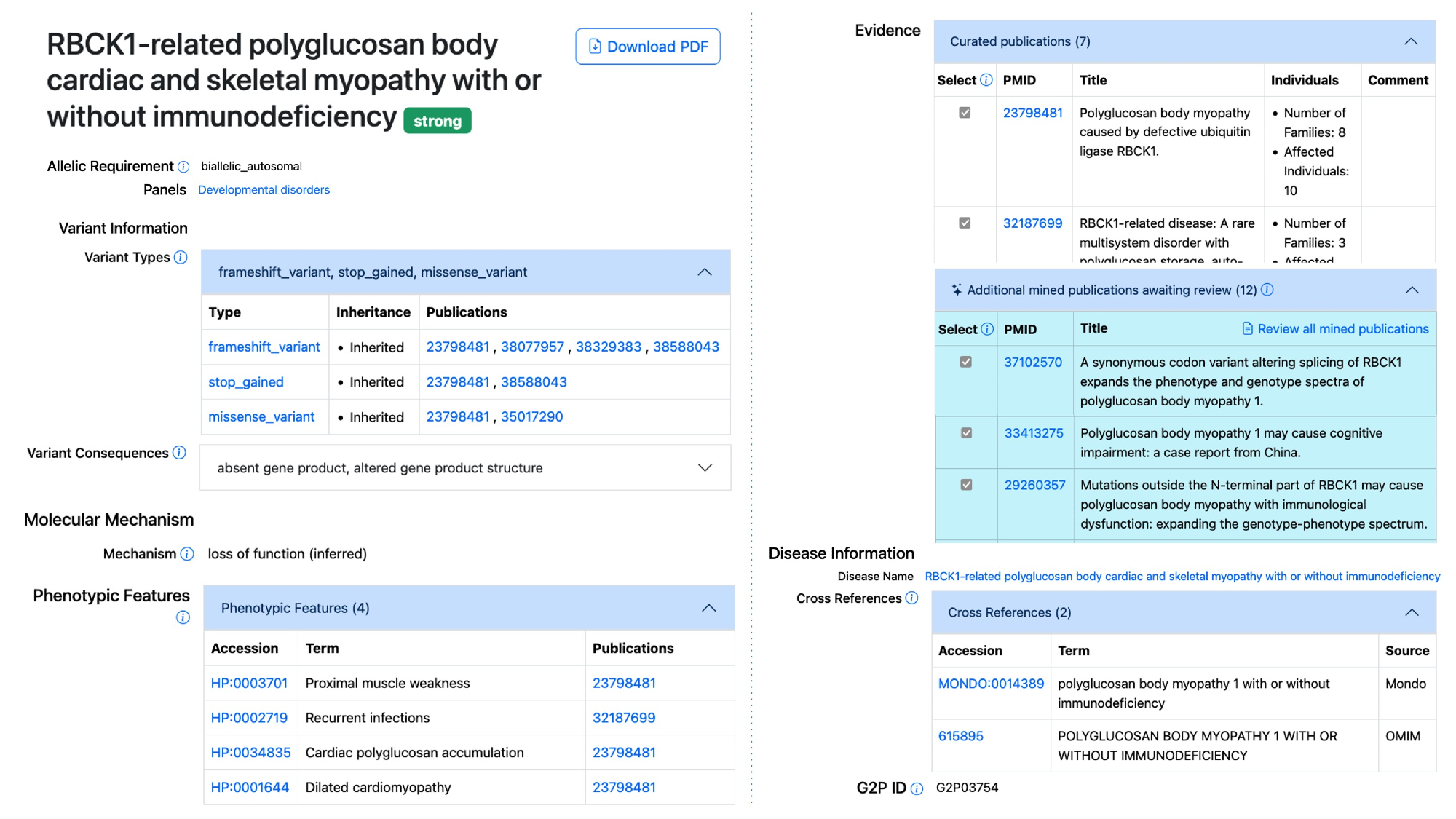Click info icon next to Allelic Requirement
Screen dimensions: 1456x819
pos(183,167)
